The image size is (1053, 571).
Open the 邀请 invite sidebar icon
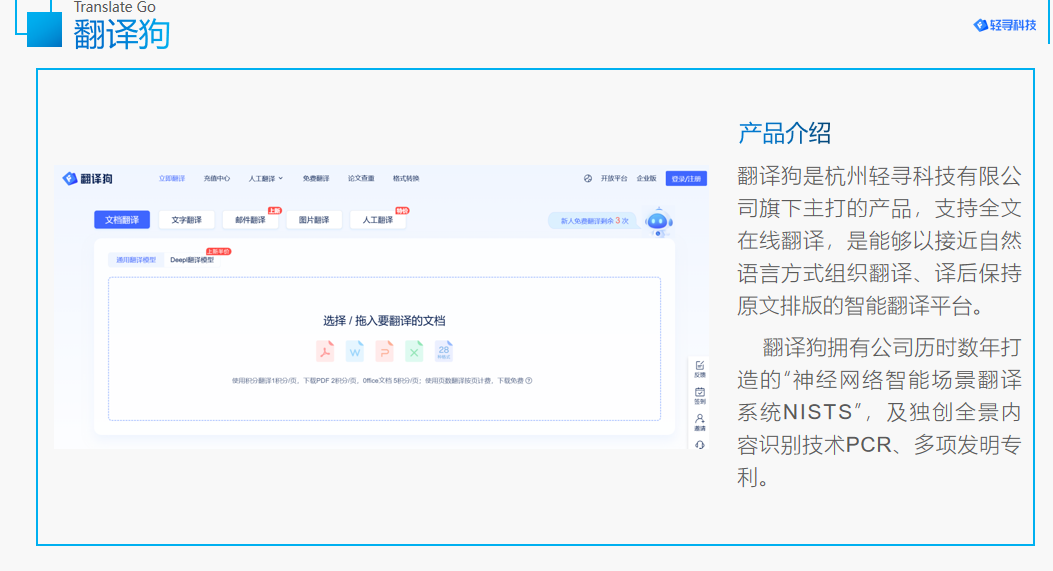click(700, 423)
